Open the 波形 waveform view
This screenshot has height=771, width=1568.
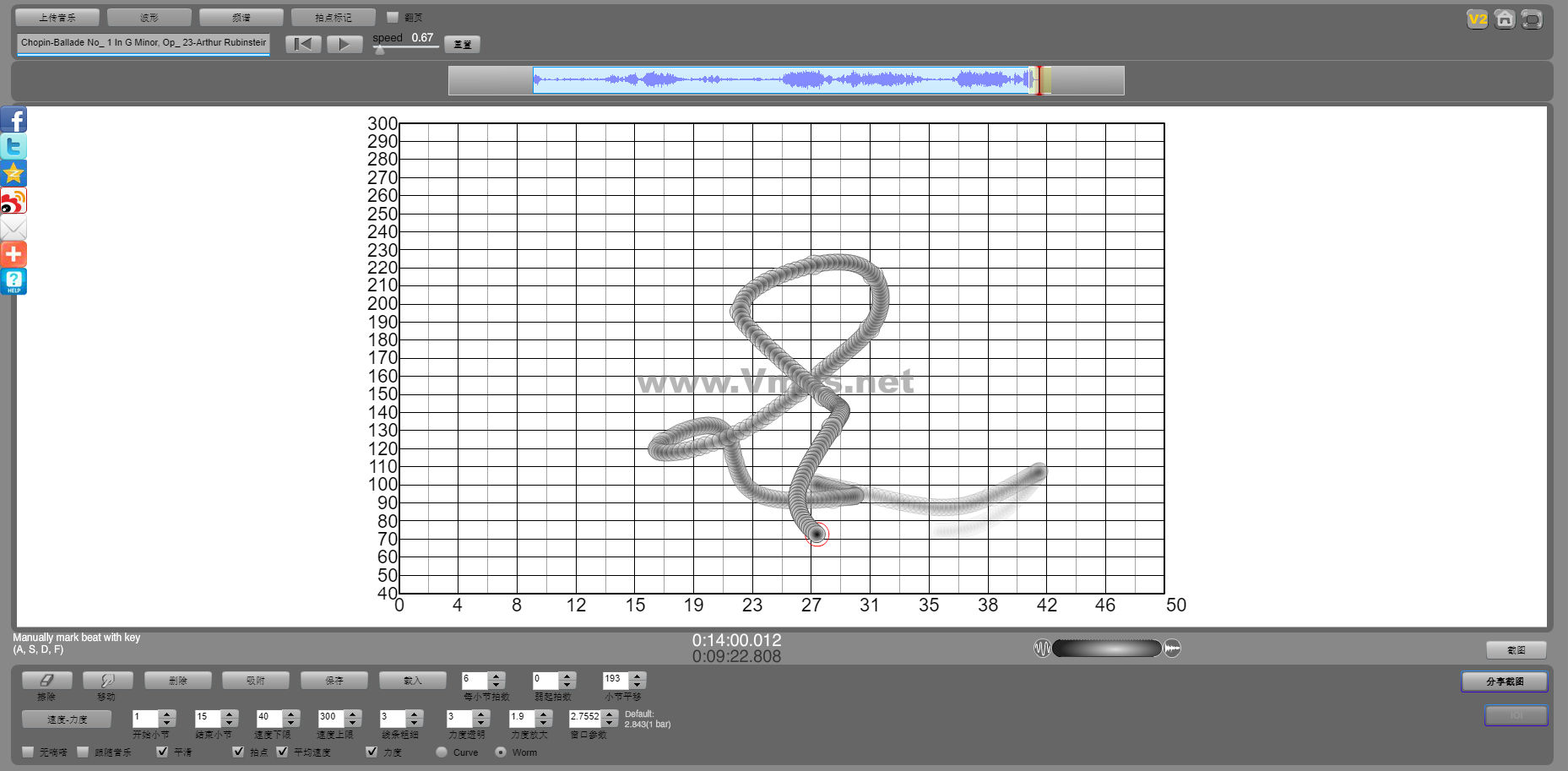(149, 17)
